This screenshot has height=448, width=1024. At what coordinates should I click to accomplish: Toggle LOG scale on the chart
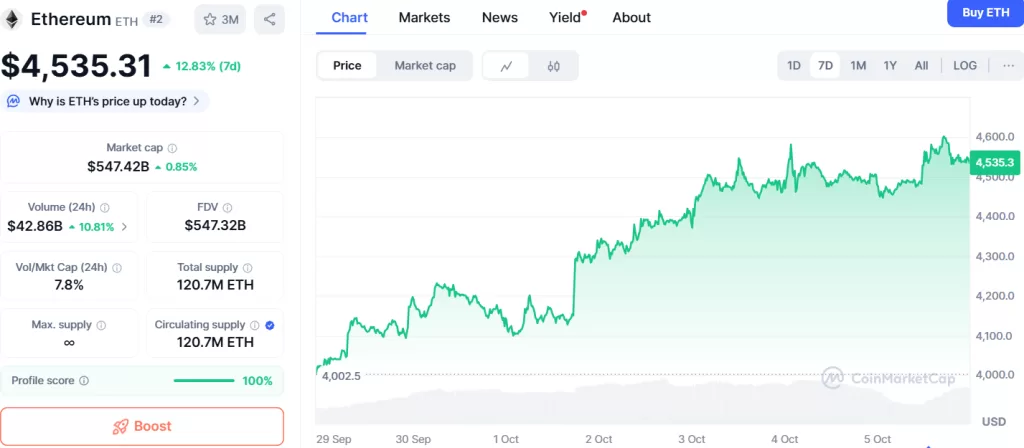(x=965, y=66)
